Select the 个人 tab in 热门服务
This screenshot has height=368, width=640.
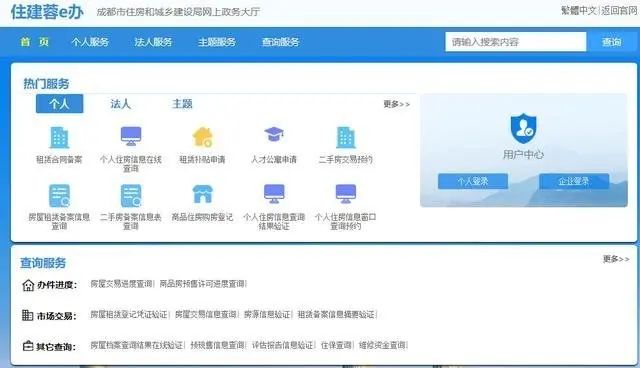[60, 104]
